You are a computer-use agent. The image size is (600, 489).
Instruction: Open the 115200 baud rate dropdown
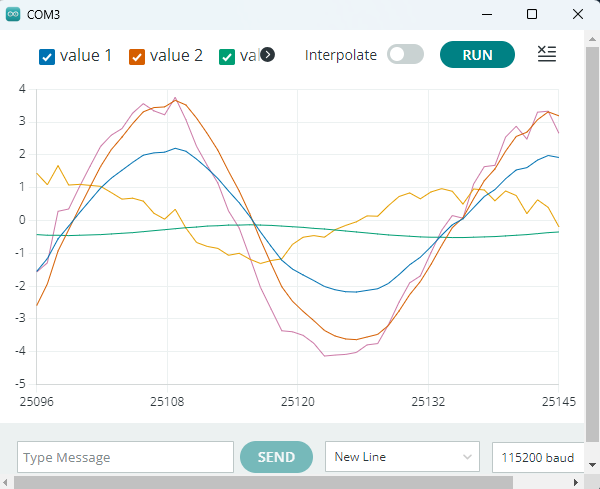click(x=540, y=457)
